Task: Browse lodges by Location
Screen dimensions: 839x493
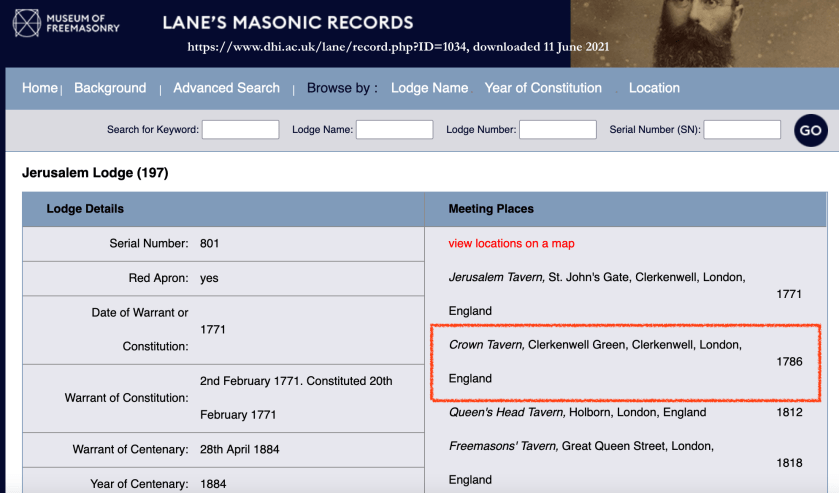Action: pyautogui.click(x=654, y=88)
